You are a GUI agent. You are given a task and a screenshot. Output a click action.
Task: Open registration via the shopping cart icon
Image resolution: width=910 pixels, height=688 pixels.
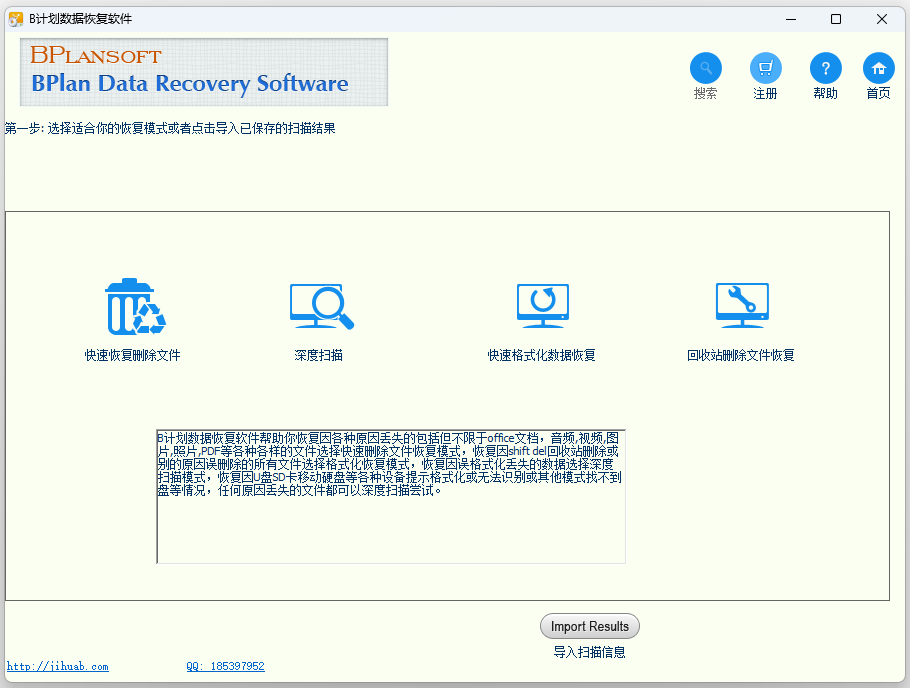765,68
